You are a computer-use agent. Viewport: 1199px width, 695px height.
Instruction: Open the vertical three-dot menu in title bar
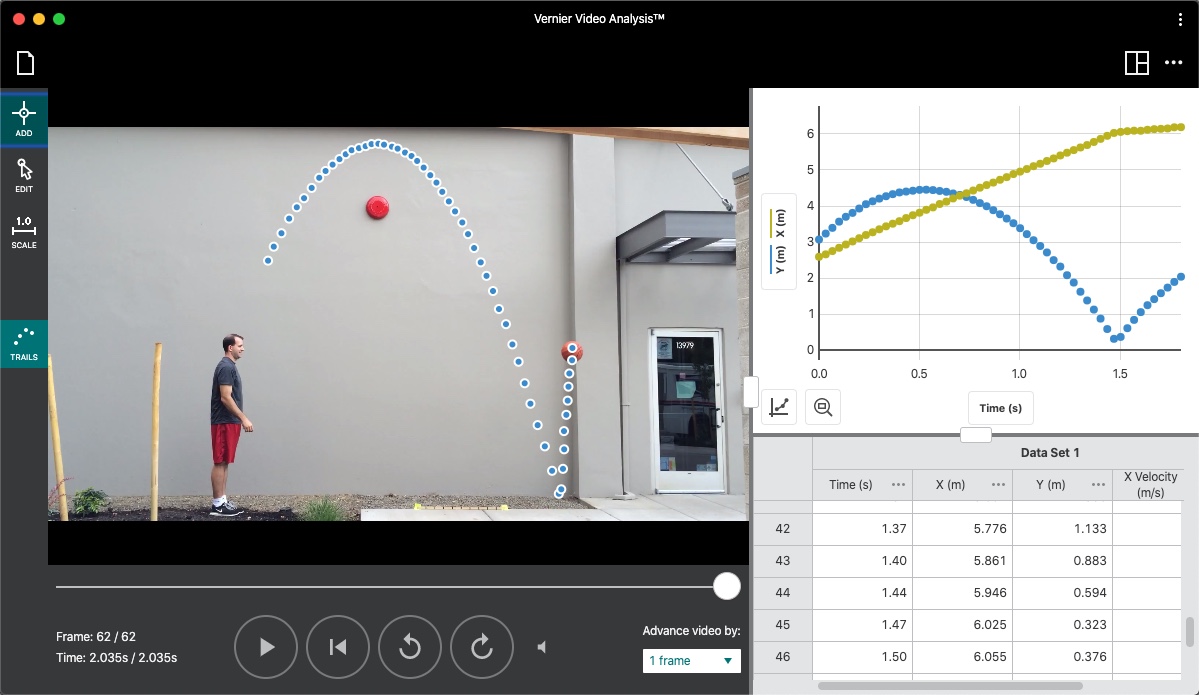click(1180, 19)
